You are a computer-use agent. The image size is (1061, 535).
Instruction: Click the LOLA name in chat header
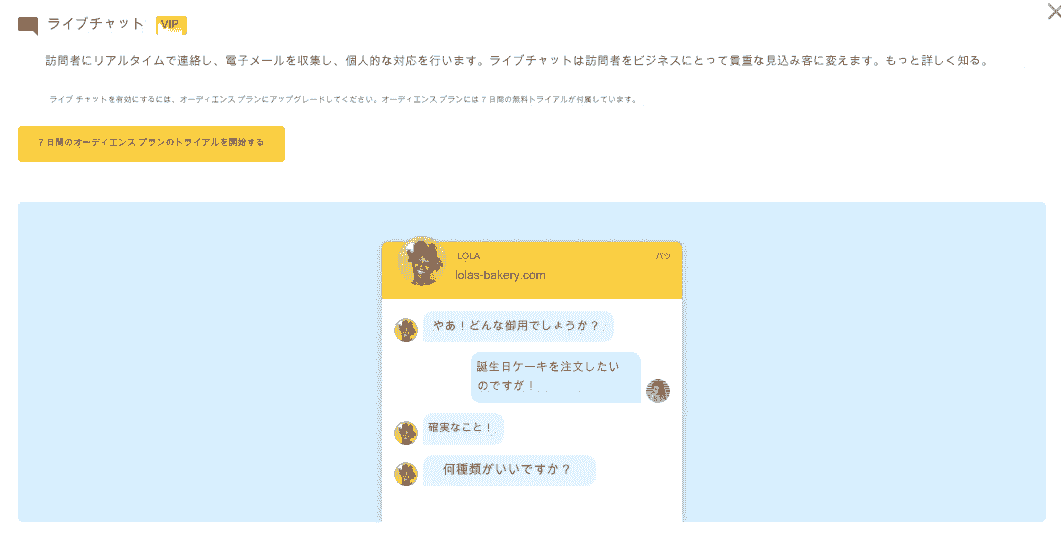tap(468, 256)
